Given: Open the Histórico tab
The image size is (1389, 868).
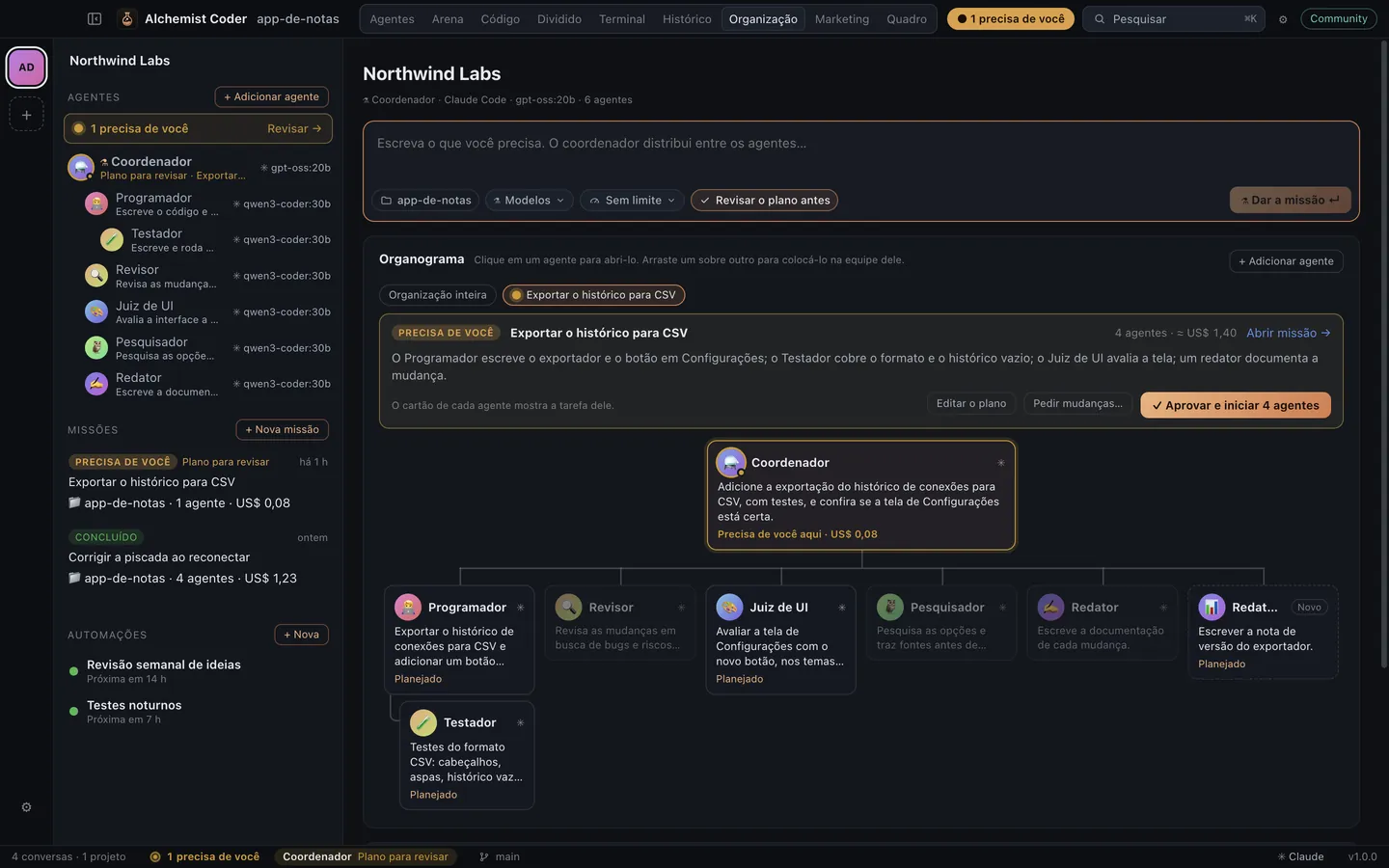Looking at the screenshot, I should (x=687, y=19).
